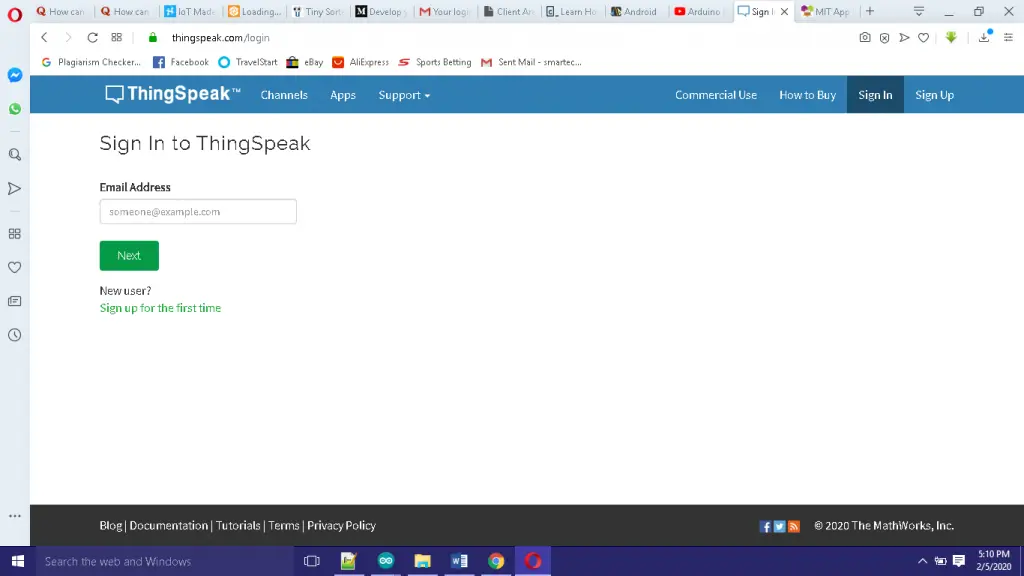This screenshot has width=1024, height=576.
Task: Send page to My Flow icon
Action: coord(904,38)
